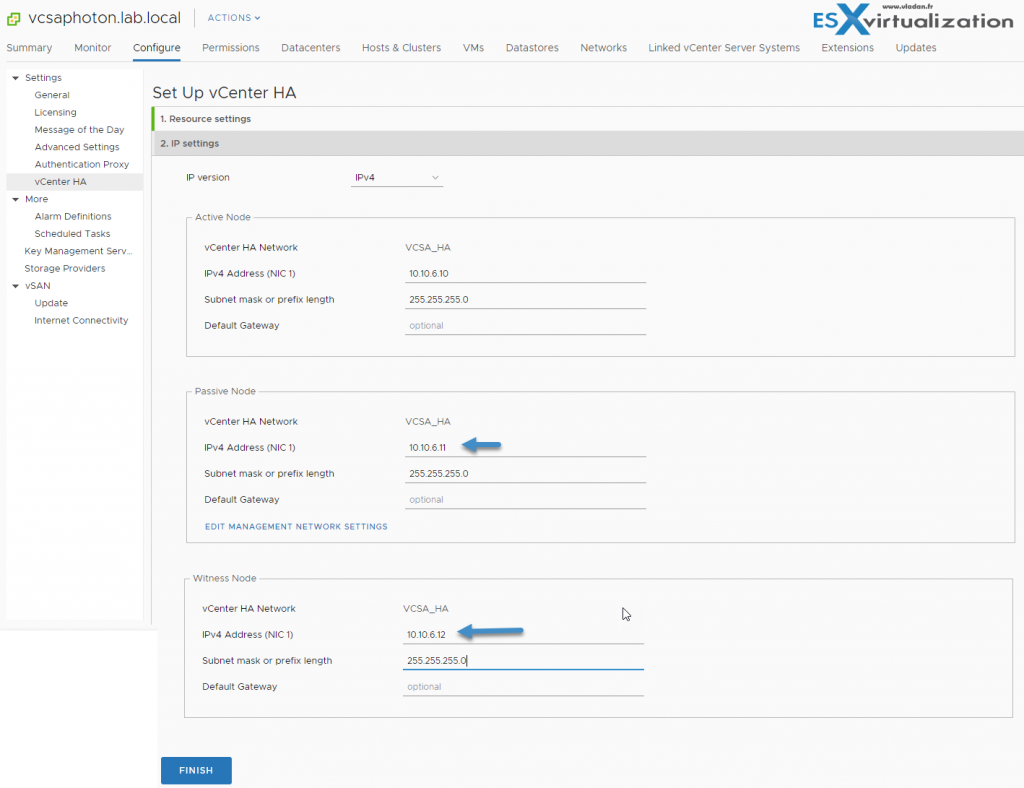Open Authentication Proxy settings

[x=82, y=164]
